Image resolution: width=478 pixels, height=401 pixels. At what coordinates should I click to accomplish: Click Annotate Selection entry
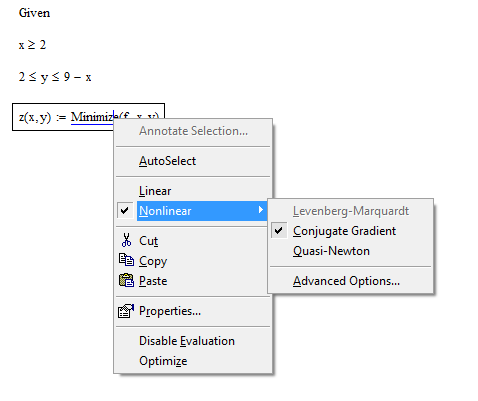coord(193,131)
